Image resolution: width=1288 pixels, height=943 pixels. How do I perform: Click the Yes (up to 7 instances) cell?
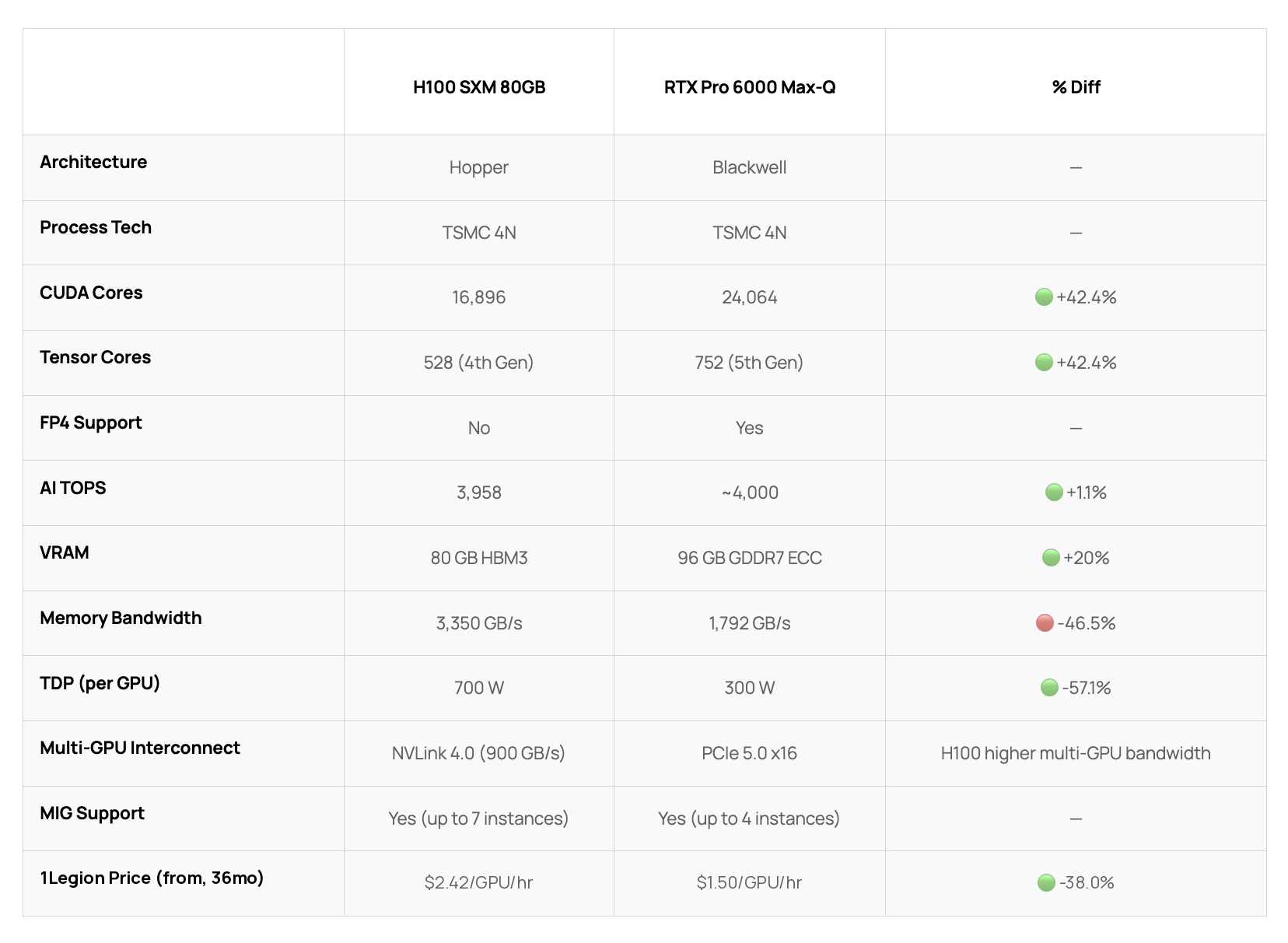479,819
